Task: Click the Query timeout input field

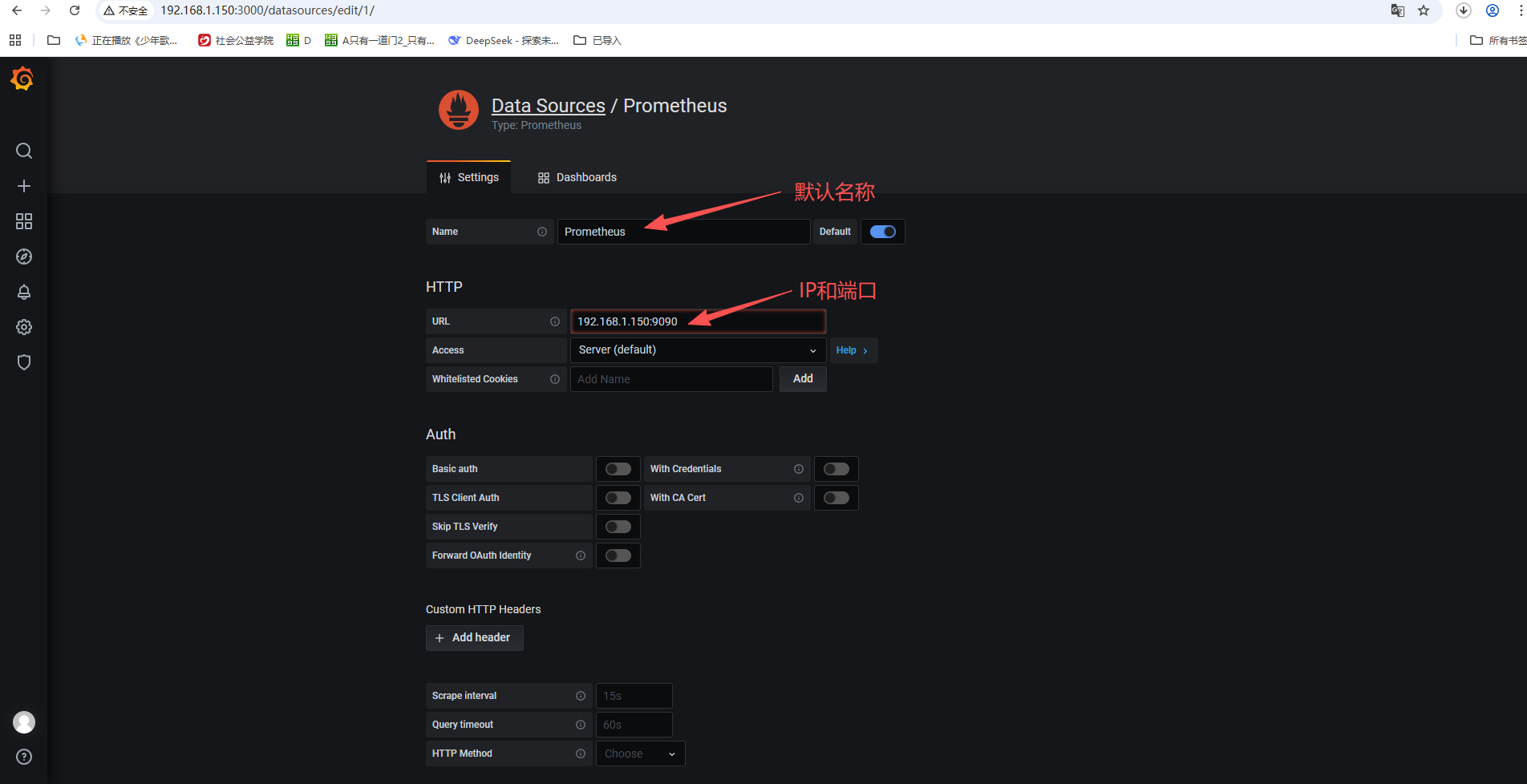Action: coord(634,725)
